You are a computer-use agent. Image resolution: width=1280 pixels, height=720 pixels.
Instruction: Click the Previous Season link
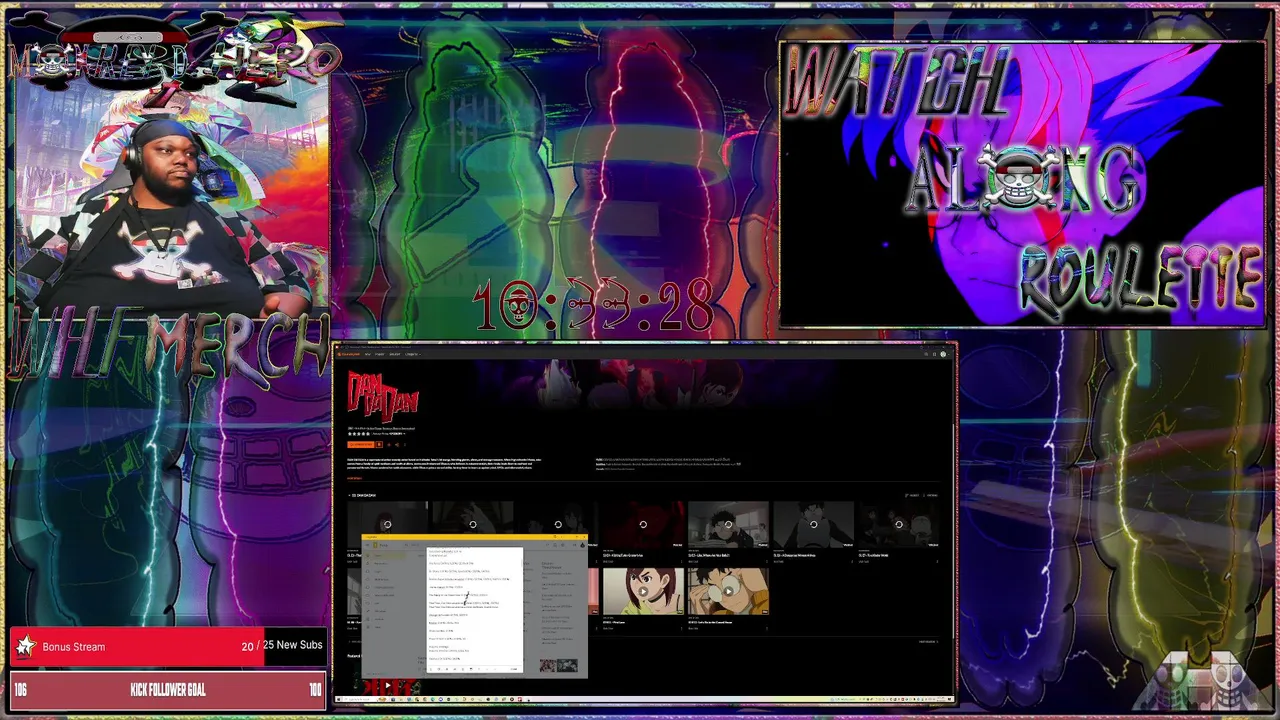(356, 641)
